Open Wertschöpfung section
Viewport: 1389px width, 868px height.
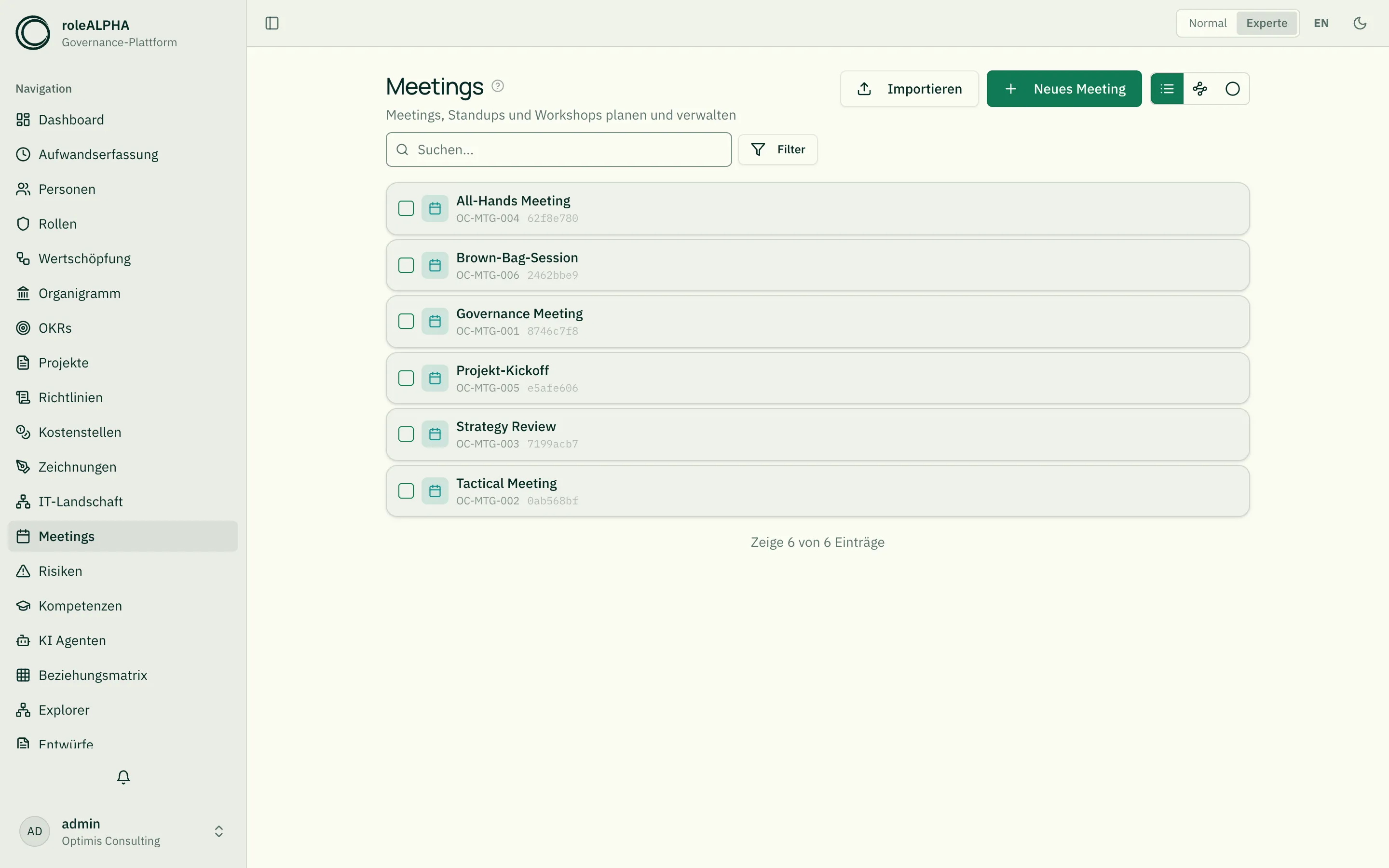coord(123,258)
